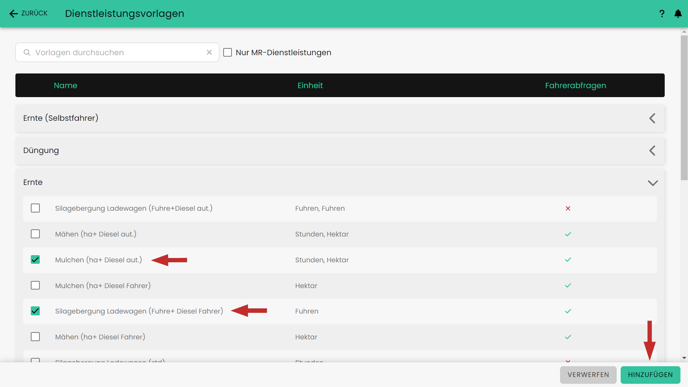The height and width of the screenshot is (387, 688).
Task: Click the Fahrerabfragen column header
Action: 575,85
